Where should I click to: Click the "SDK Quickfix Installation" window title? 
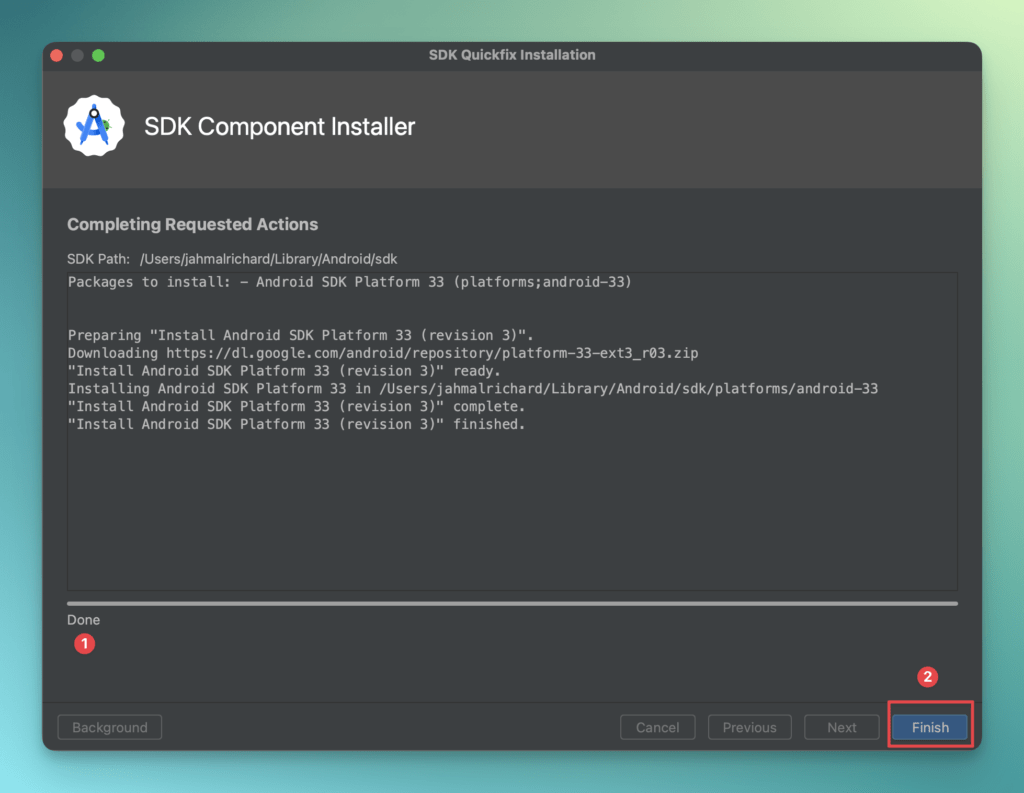(x=512, y=55)
